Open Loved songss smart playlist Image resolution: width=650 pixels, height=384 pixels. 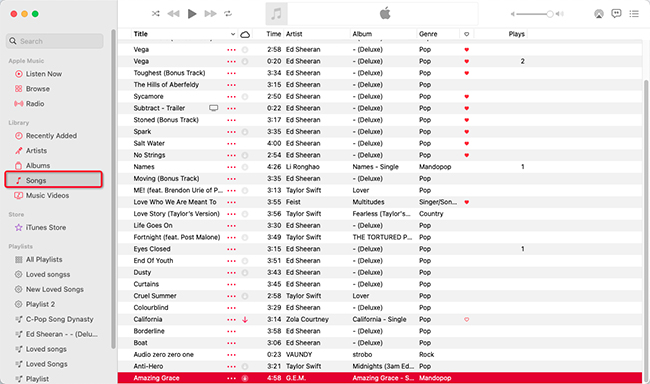[48, 275]
